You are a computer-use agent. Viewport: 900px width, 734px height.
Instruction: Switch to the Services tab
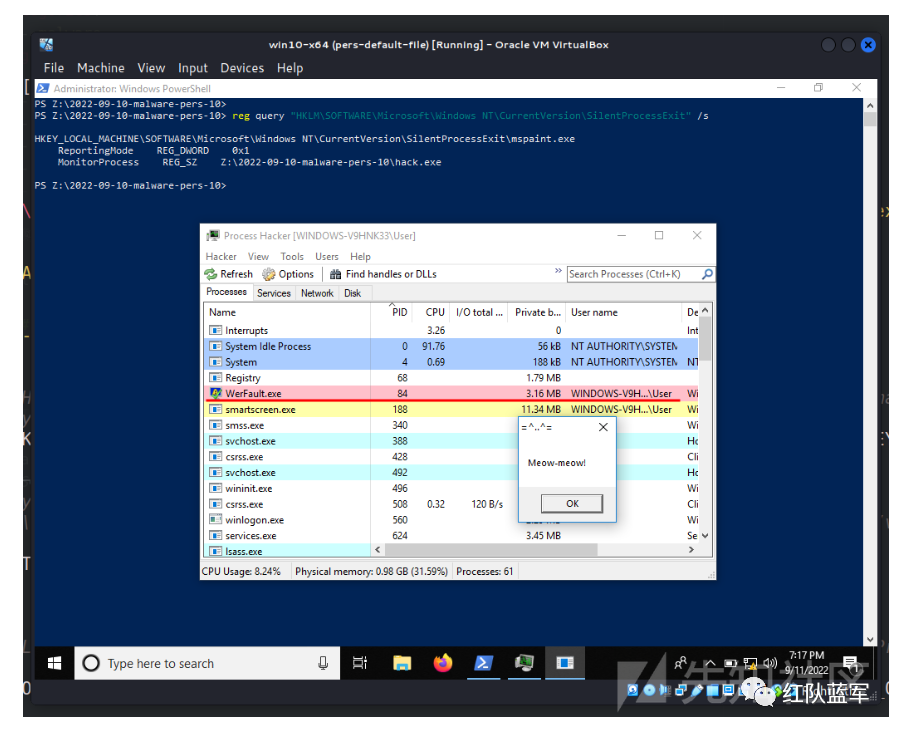click(x=274, y=293)
